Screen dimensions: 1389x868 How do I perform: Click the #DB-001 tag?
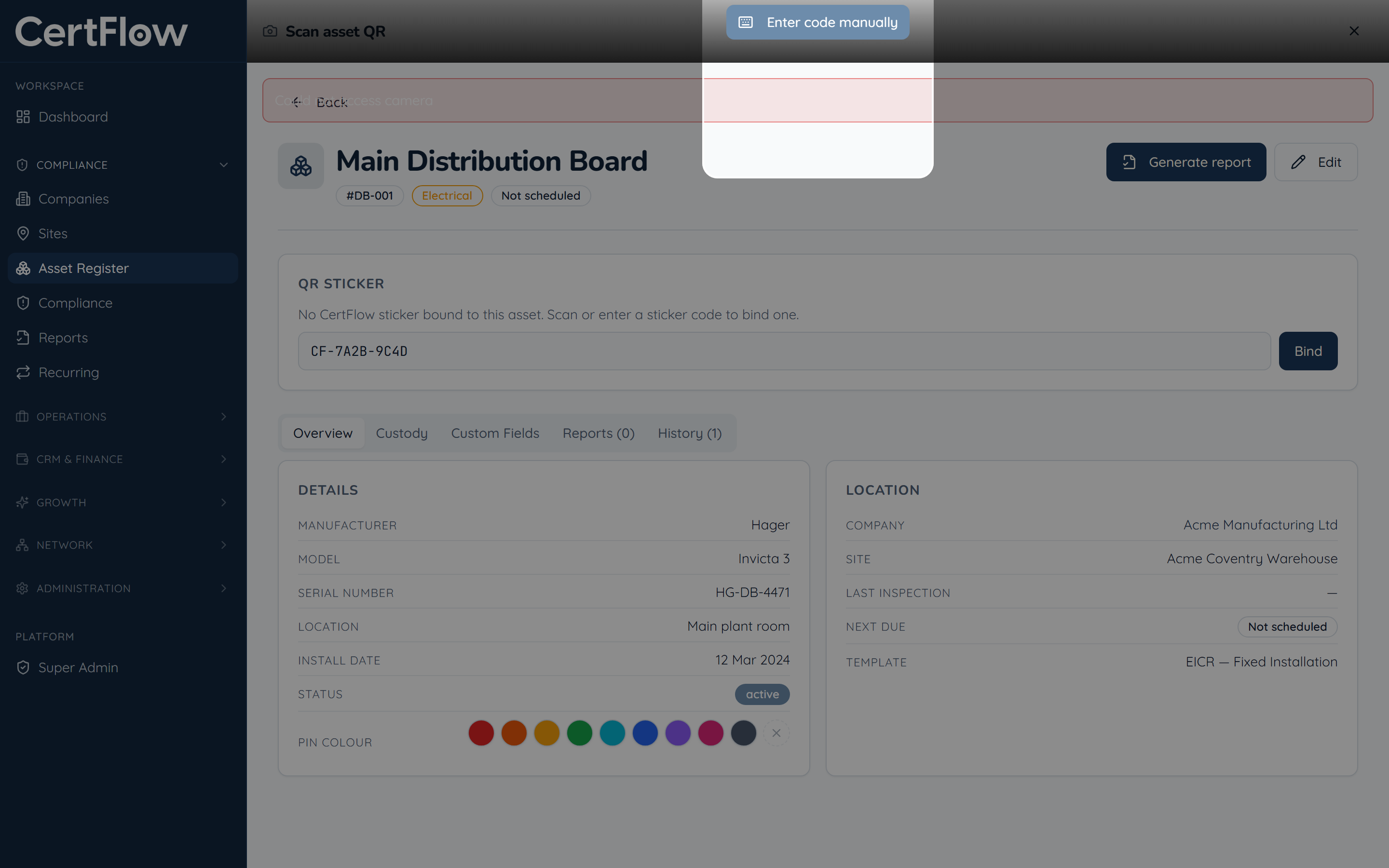coord(369,196)
